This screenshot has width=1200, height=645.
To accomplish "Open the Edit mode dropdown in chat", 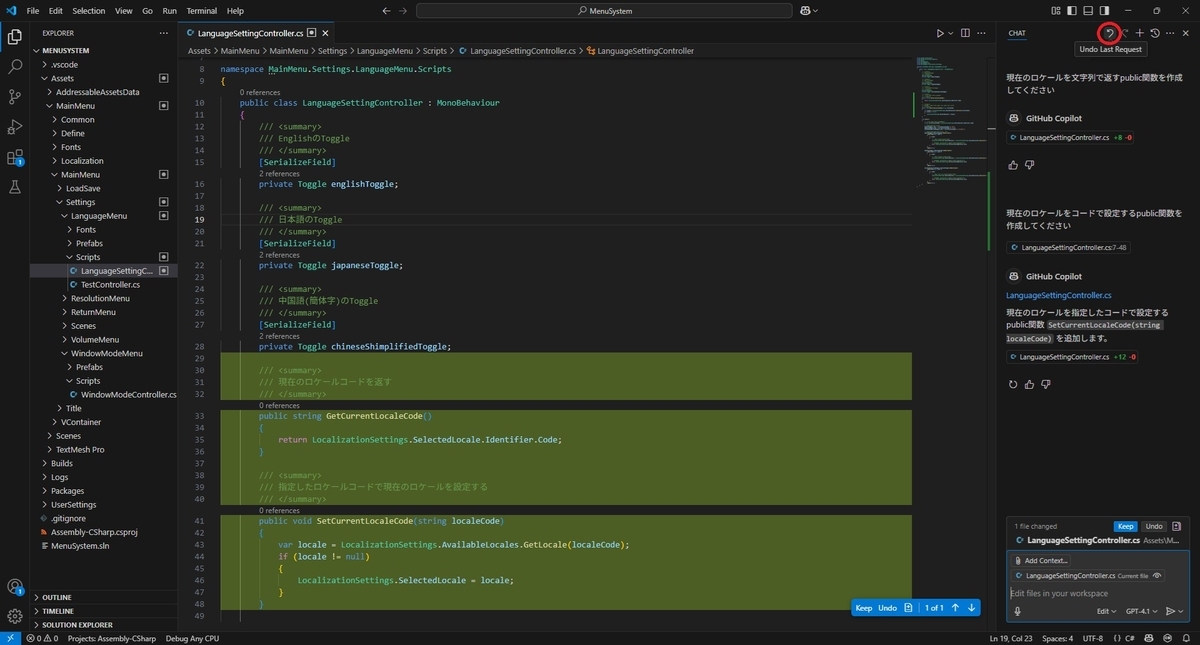I will pyautogui.click(x=1107, y=611).
